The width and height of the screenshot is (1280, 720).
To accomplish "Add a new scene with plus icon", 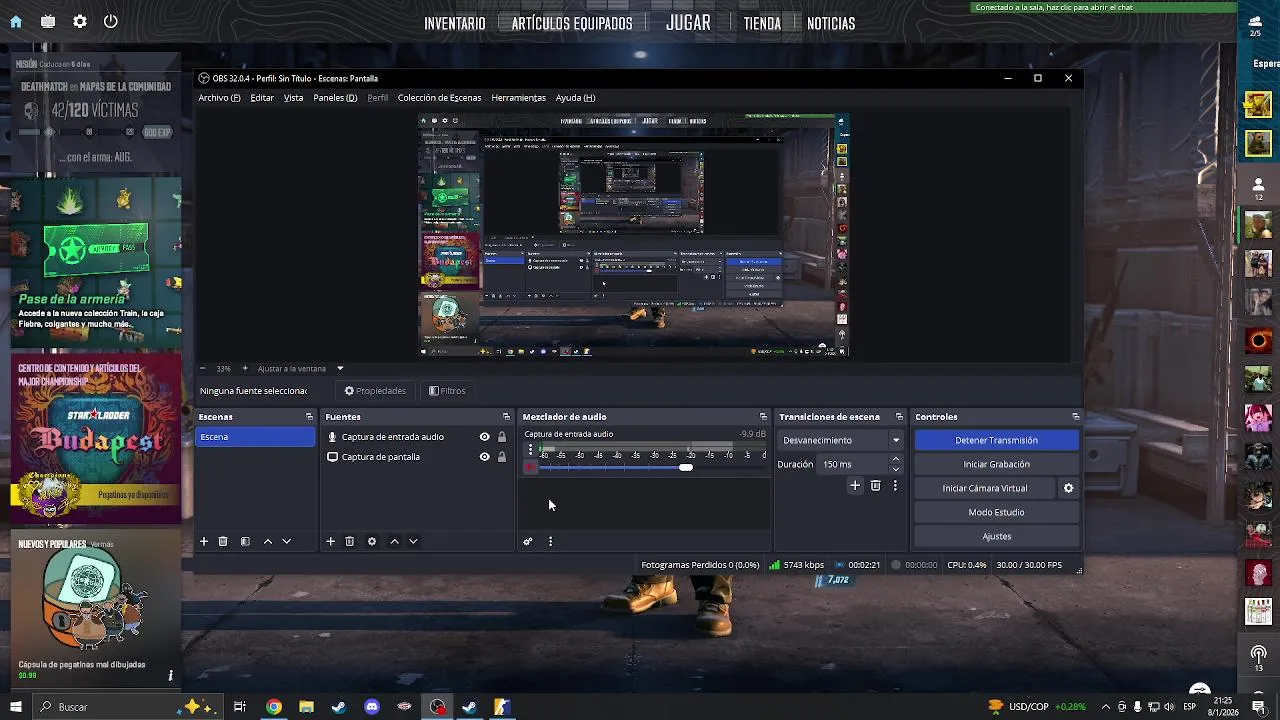I will tap(204, 541).
